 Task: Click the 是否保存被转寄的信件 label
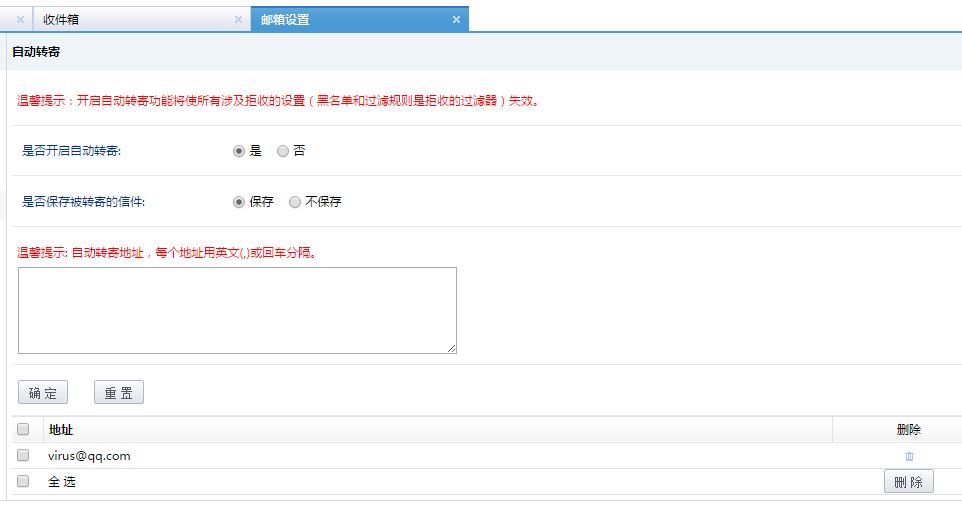pos(83,202)
